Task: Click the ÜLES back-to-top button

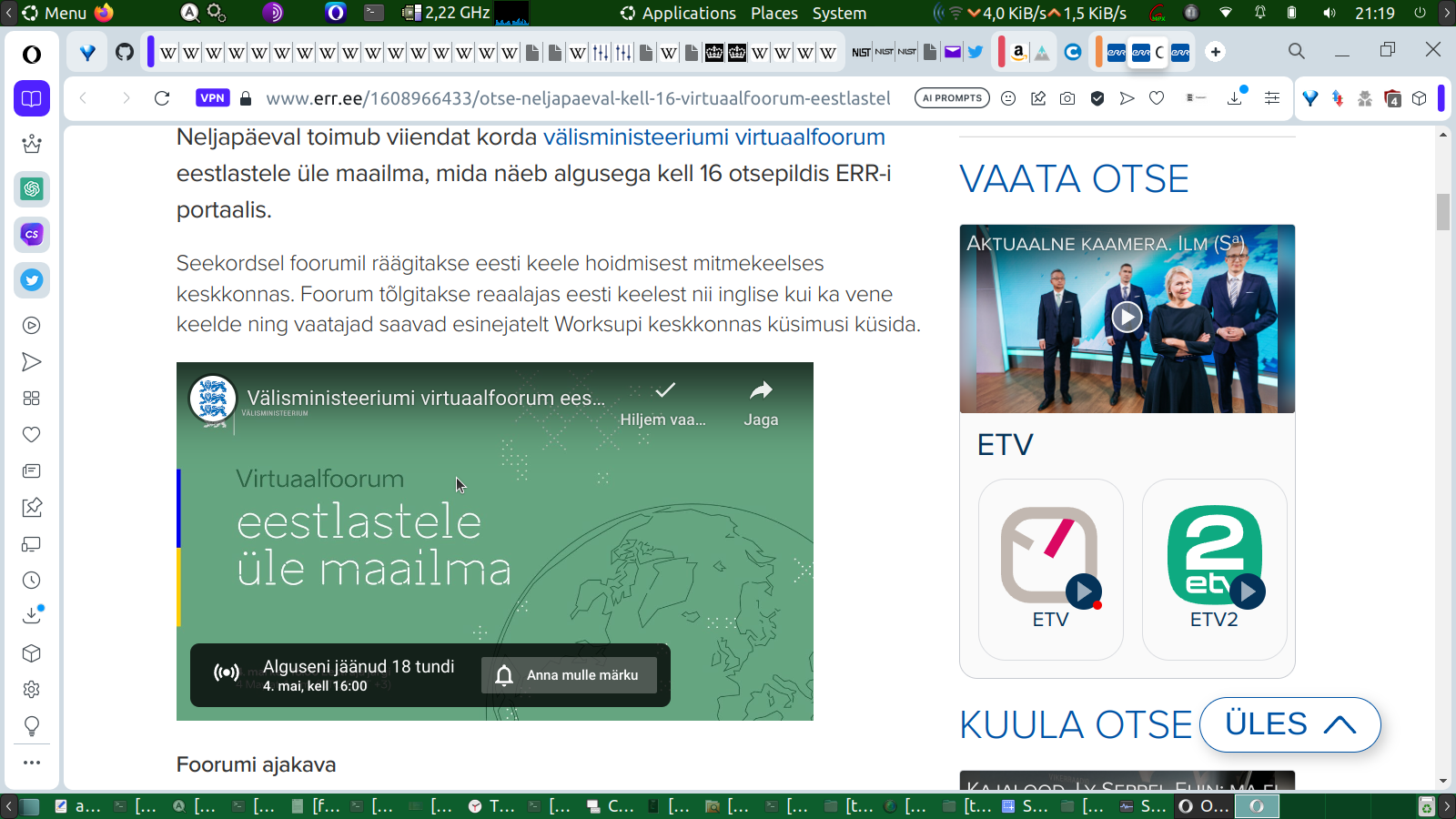Action: [1290, 724]
